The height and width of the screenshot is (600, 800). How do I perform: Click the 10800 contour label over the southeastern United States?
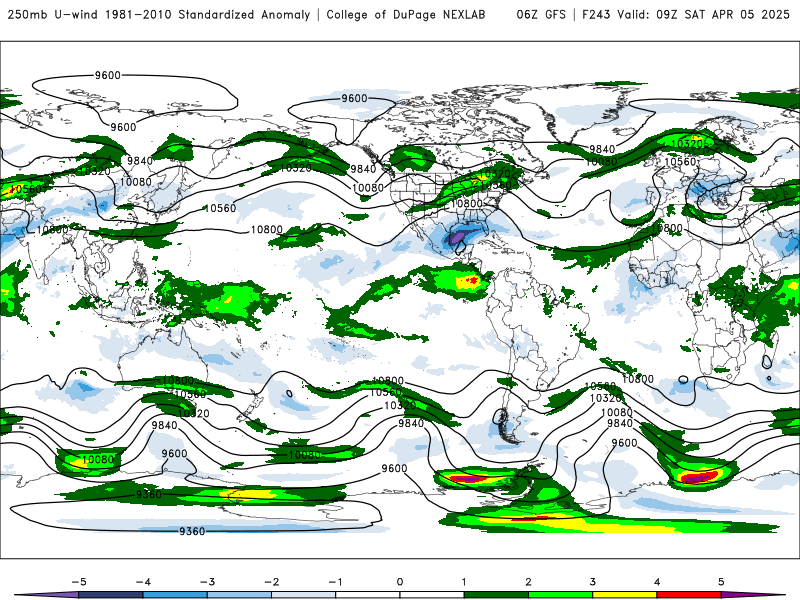(467, 204)
